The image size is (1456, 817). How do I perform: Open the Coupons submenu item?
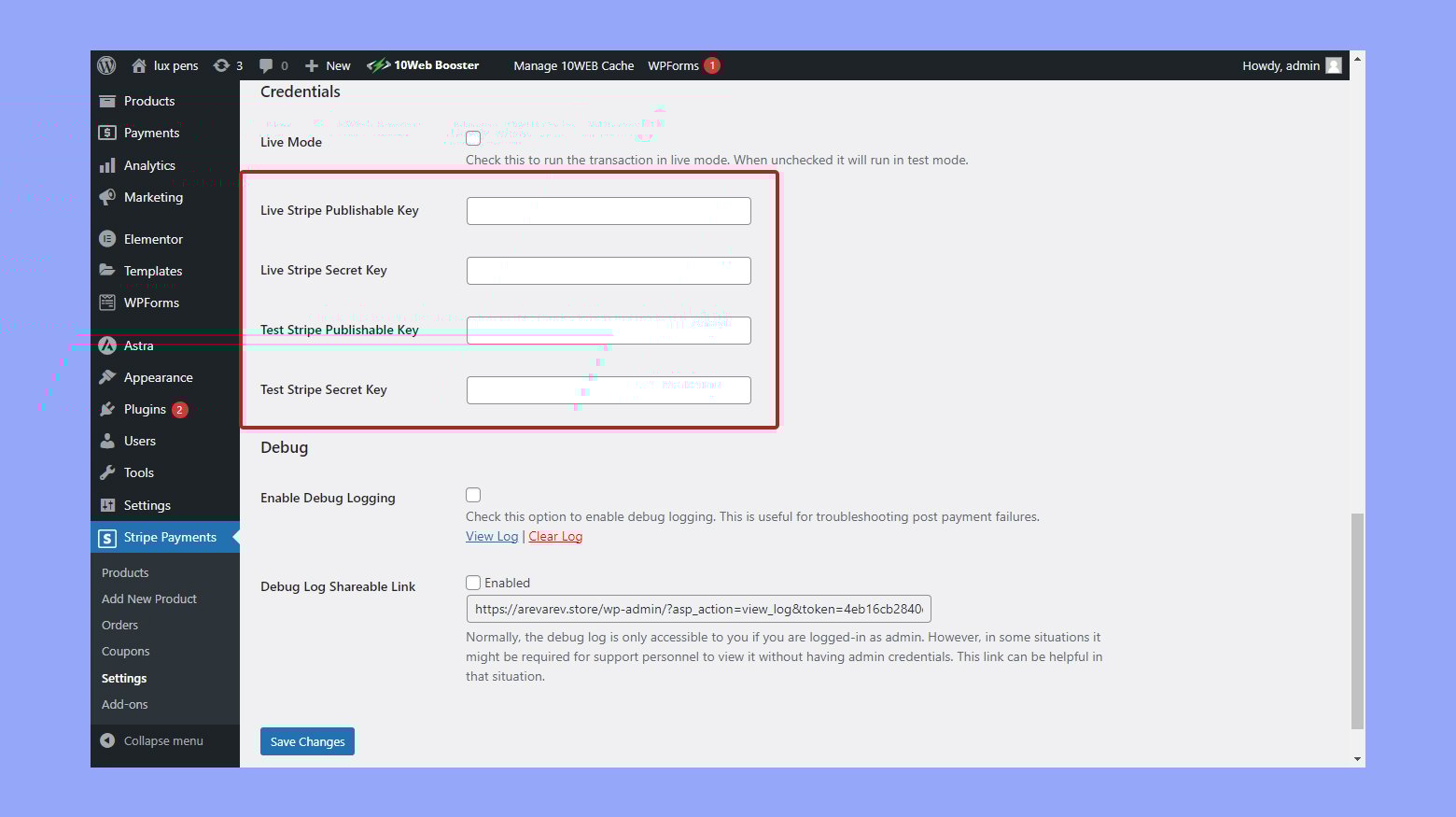[125, 651]
